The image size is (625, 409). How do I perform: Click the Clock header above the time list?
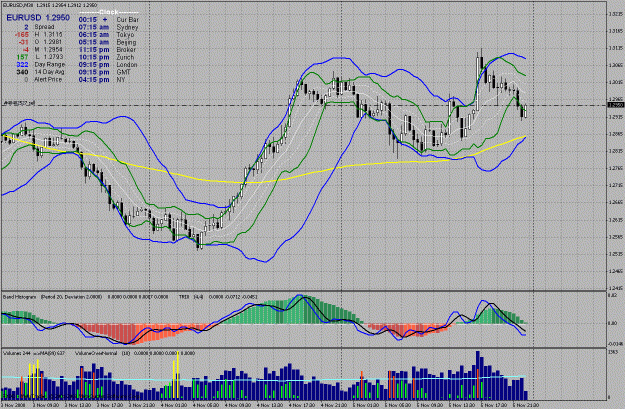109,12
